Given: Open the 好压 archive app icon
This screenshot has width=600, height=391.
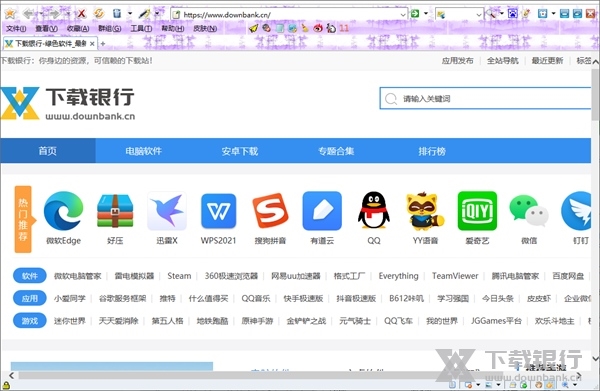Looking at the screenshot, I should click(x=115, y=211).
